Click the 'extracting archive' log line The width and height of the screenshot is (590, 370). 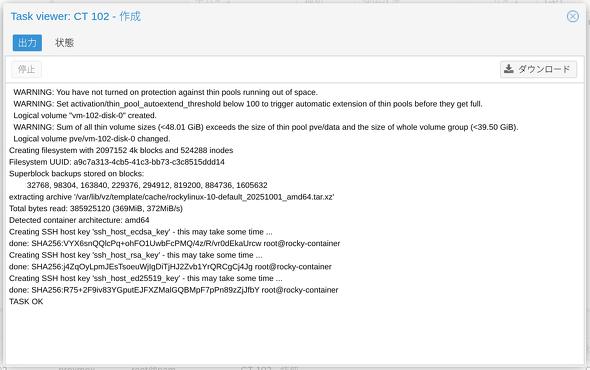coord(172,197)
